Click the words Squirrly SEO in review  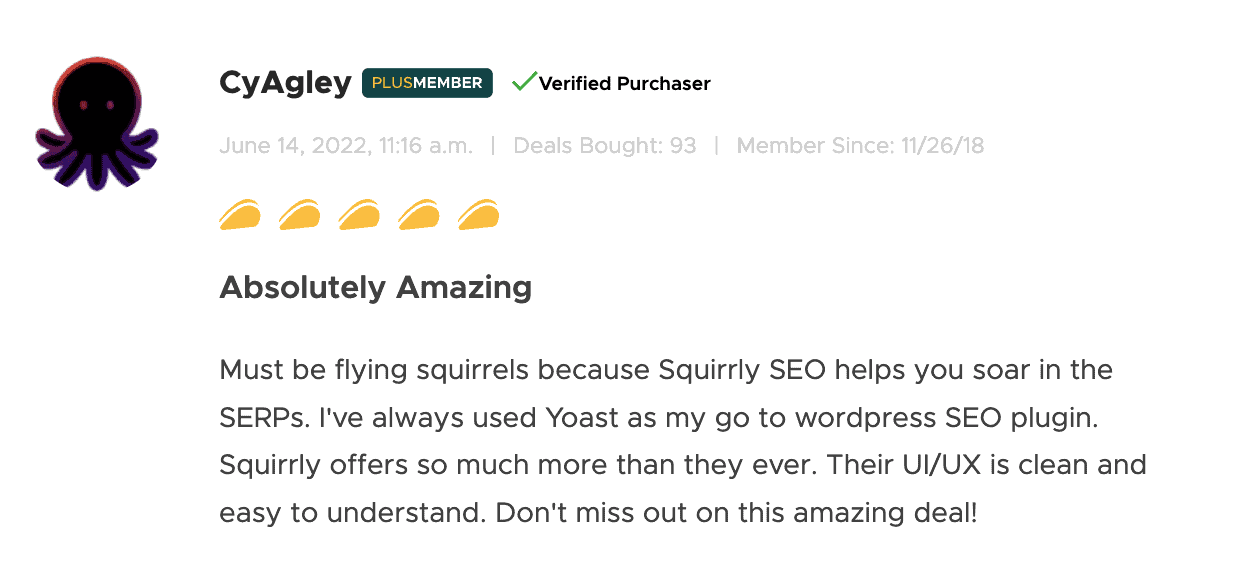[743, 370]
